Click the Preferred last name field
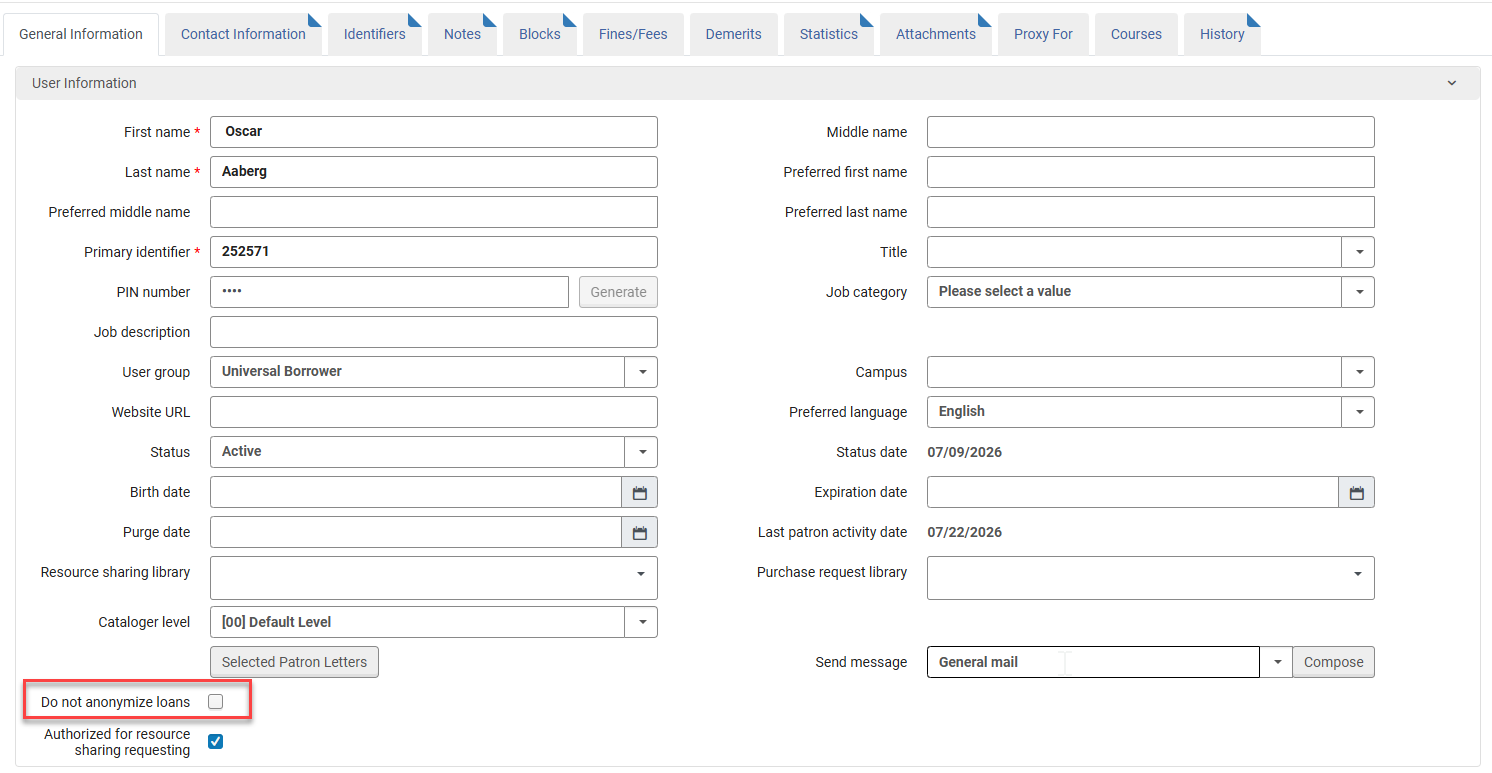 (x=1151, y=212)
